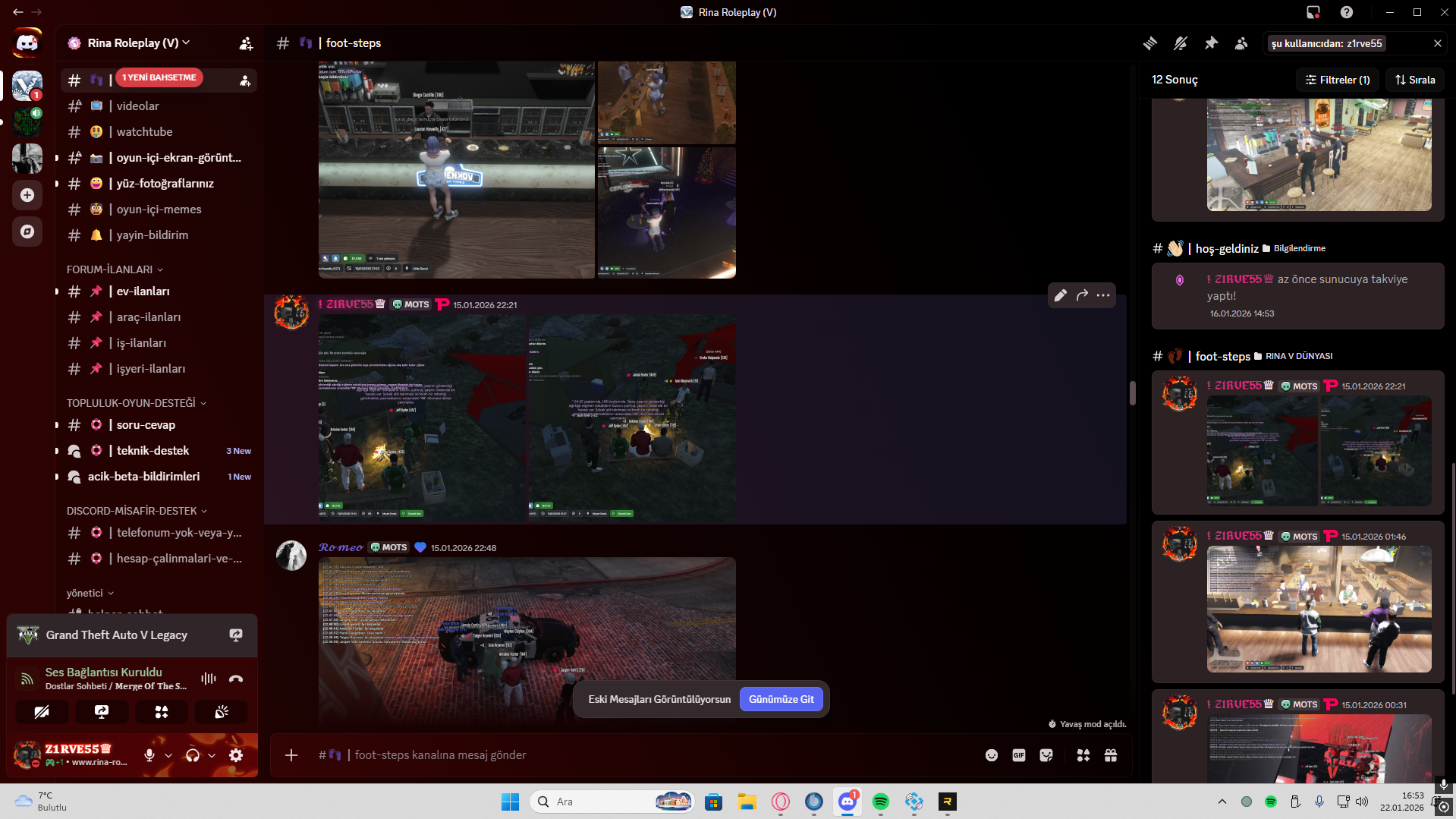This screenshot has height=819, width=1456.
Task: Toggle noise suppression in voice panel
Action: click(209, 679)
